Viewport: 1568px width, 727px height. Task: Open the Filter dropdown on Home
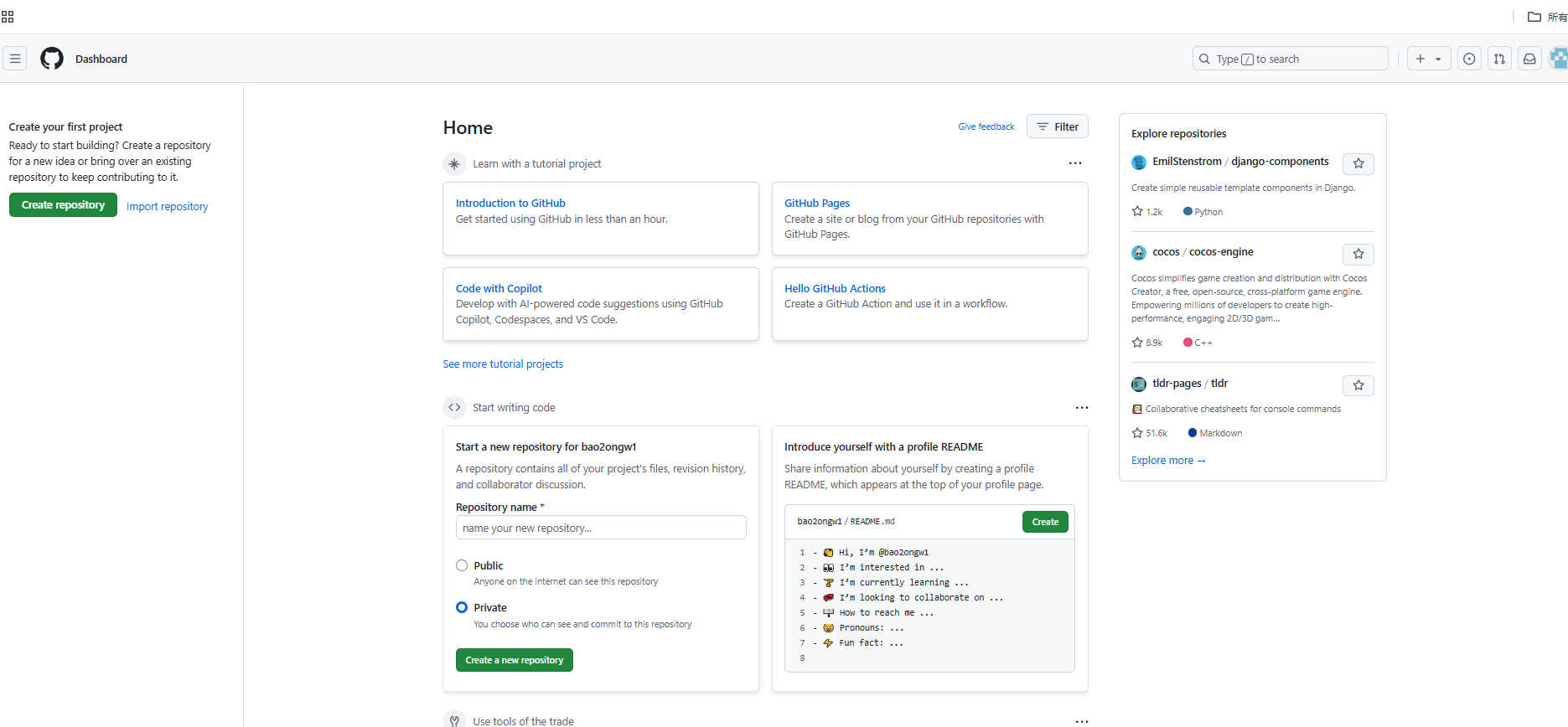coord(1057,126)
